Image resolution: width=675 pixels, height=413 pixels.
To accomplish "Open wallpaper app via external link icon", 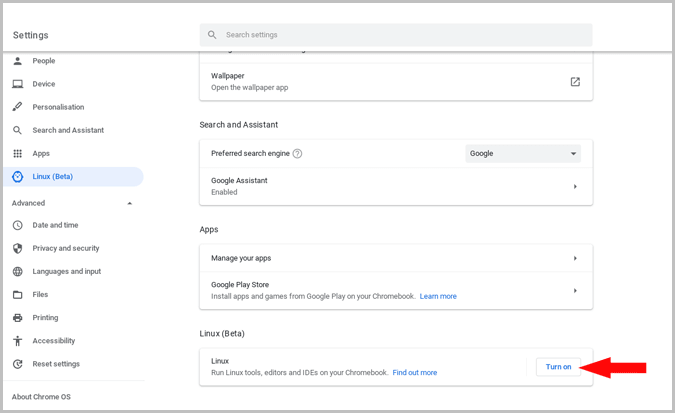I will coord(575,82).
